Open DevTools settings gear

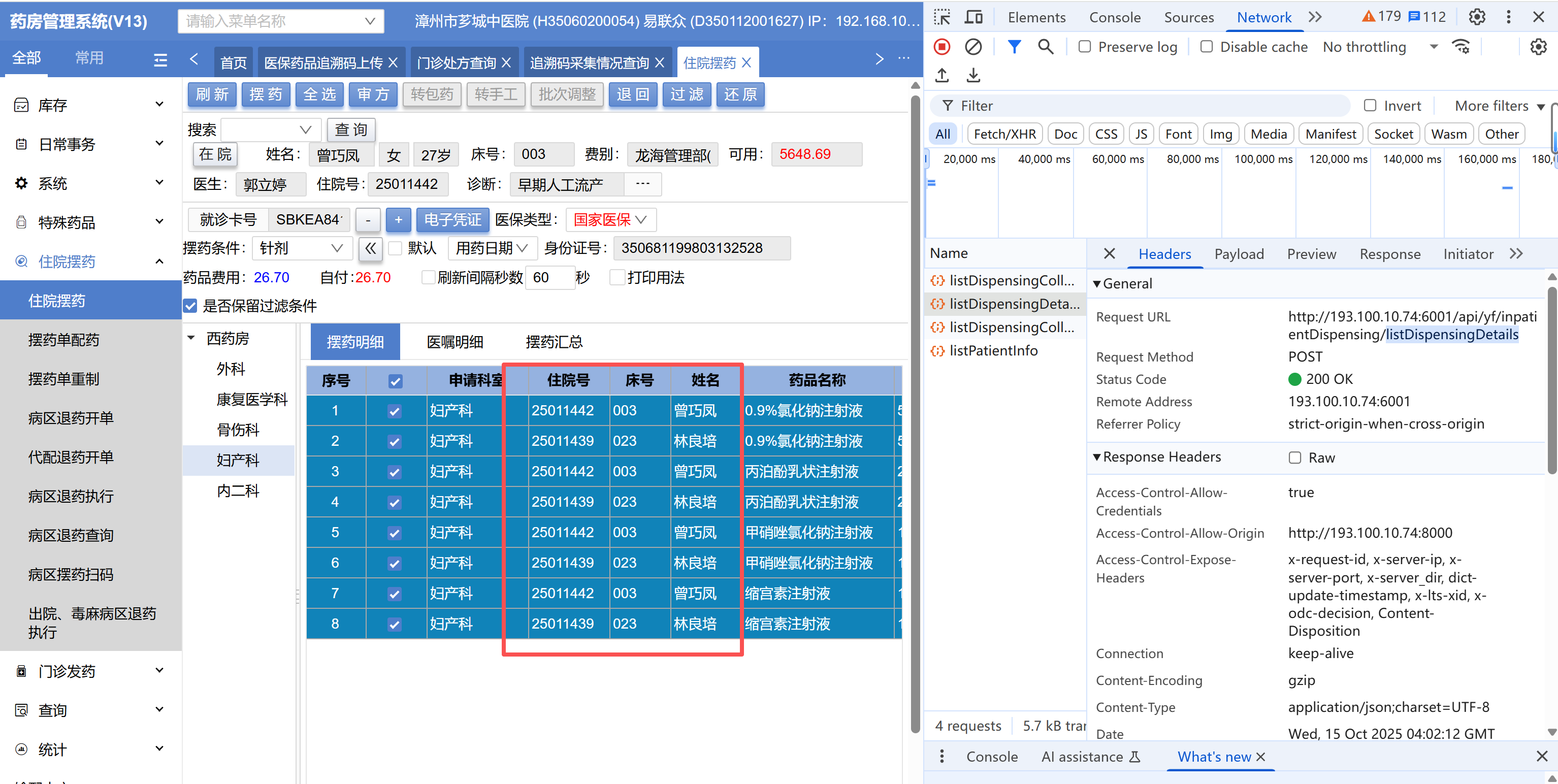[1477, 17]
